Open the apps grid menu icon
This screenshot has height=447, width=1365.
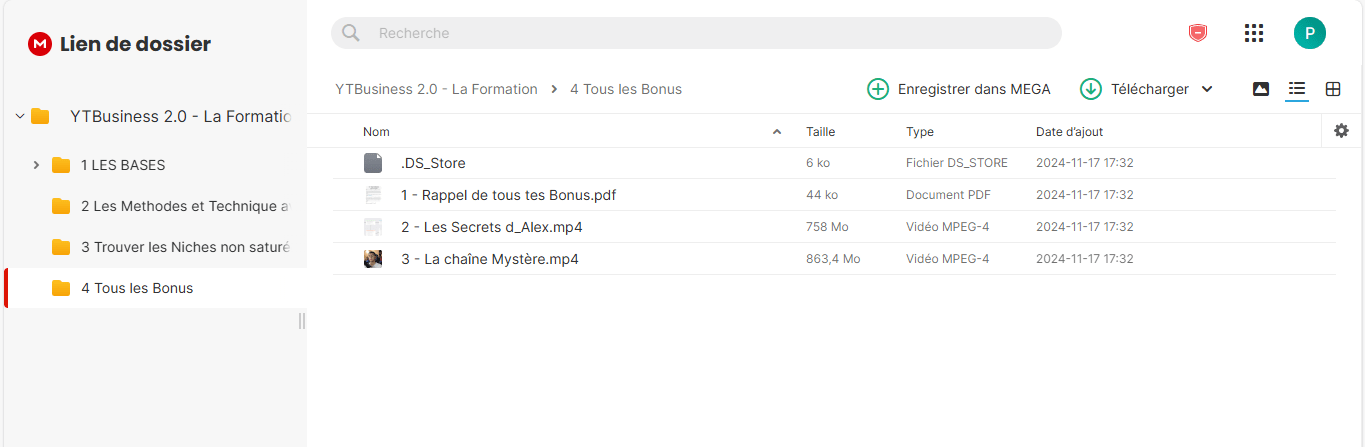click(1254, 33)
